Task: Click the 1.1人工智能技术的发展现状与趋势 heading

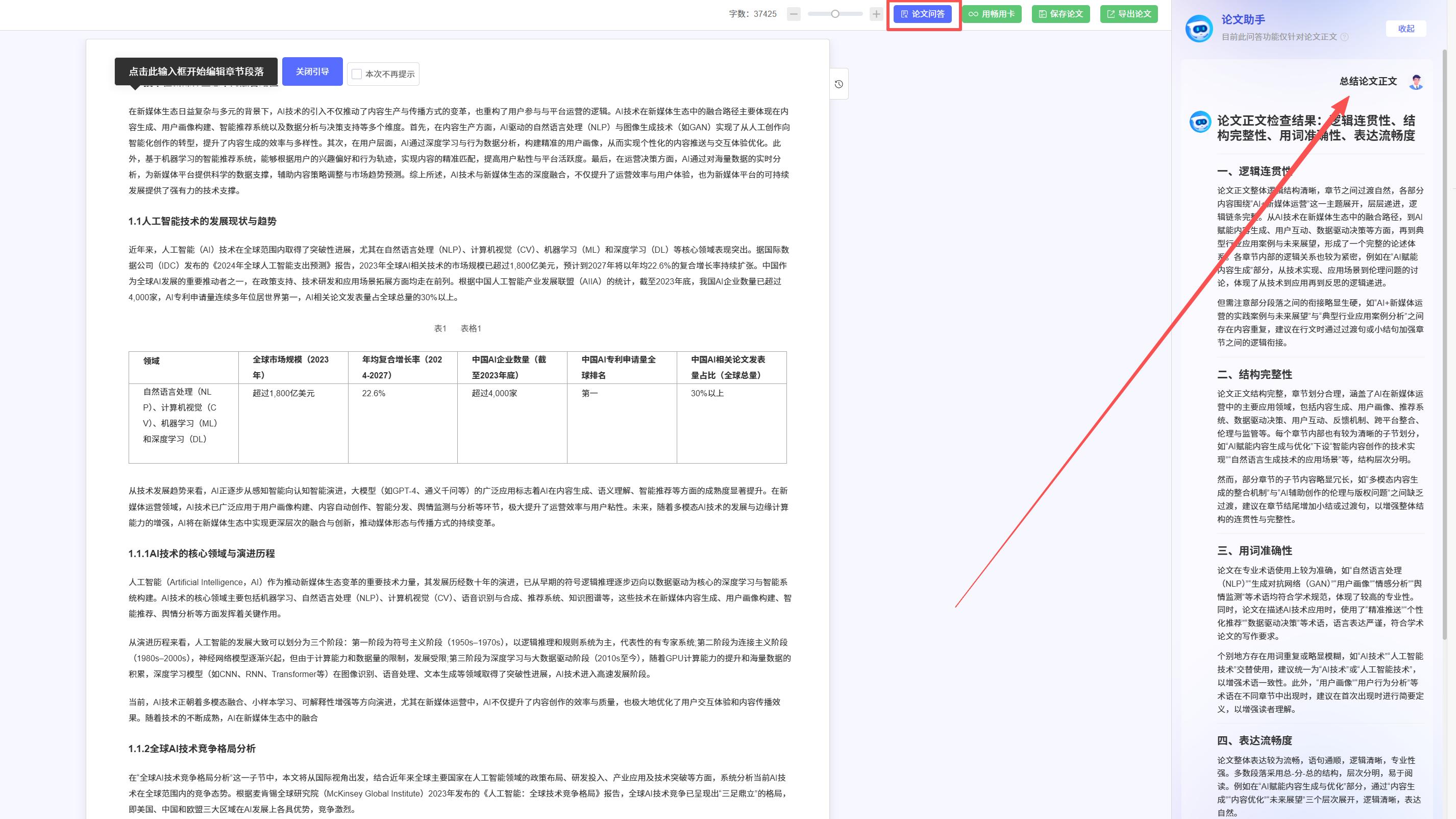Action: pos(202,221)
